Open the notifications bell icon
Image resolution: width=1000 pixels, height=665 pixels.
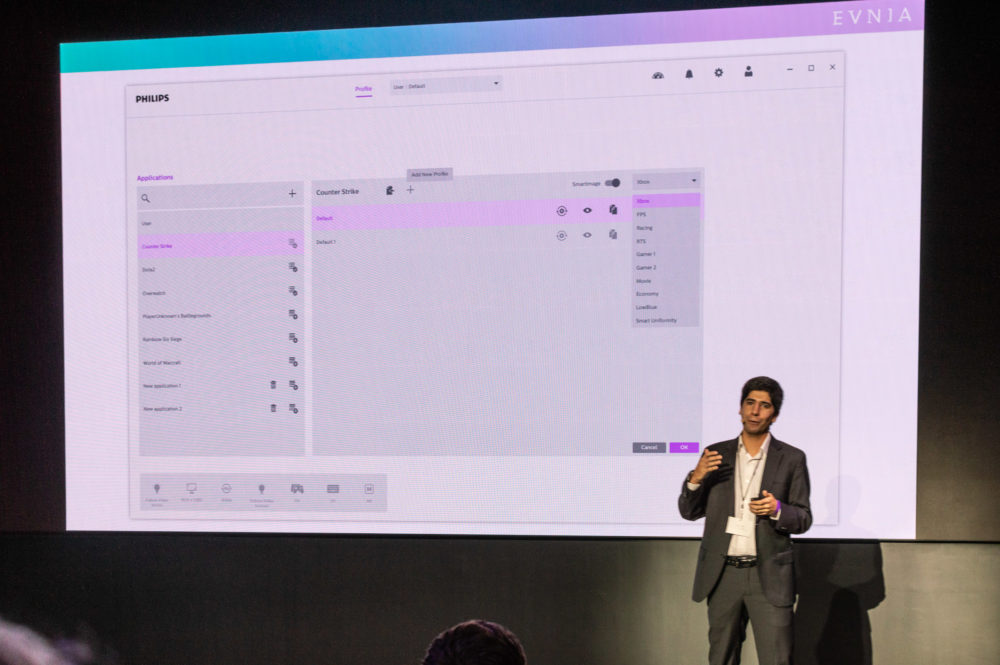(x=689, y=74)
